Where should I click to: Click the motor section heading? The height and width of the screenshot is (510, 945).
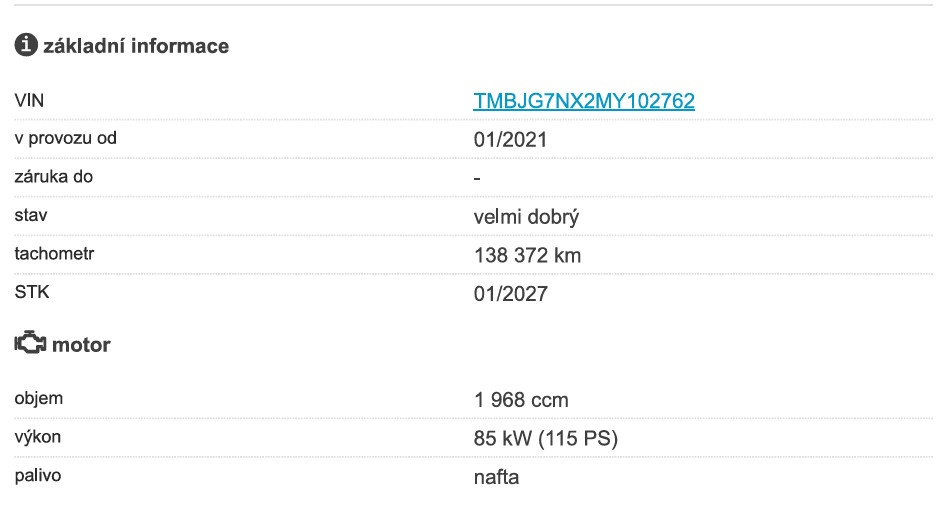[x=81, y=345]
